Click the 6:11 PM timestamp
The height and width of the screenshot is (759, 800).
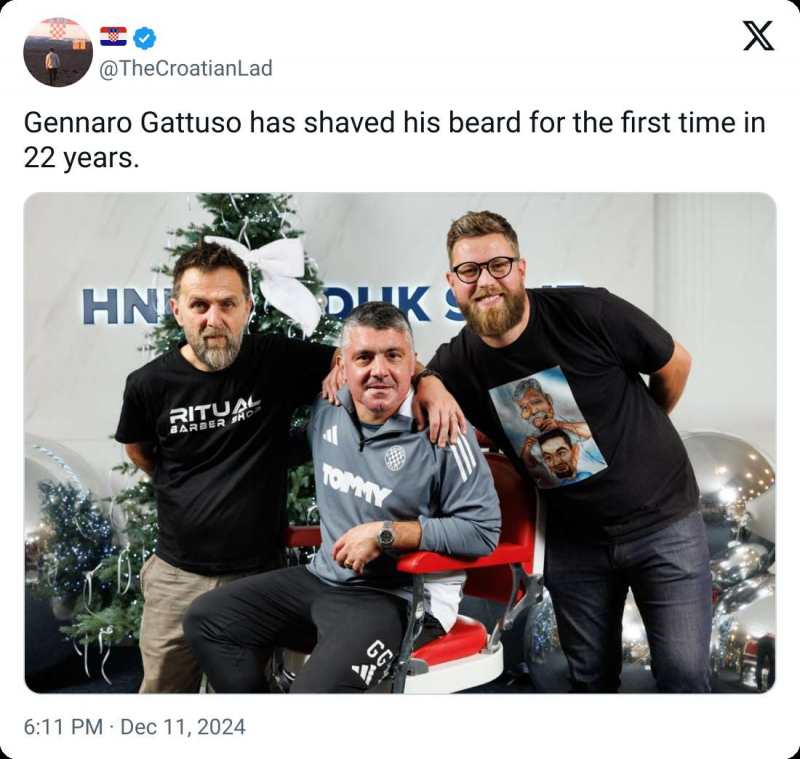tap(63, 727)
